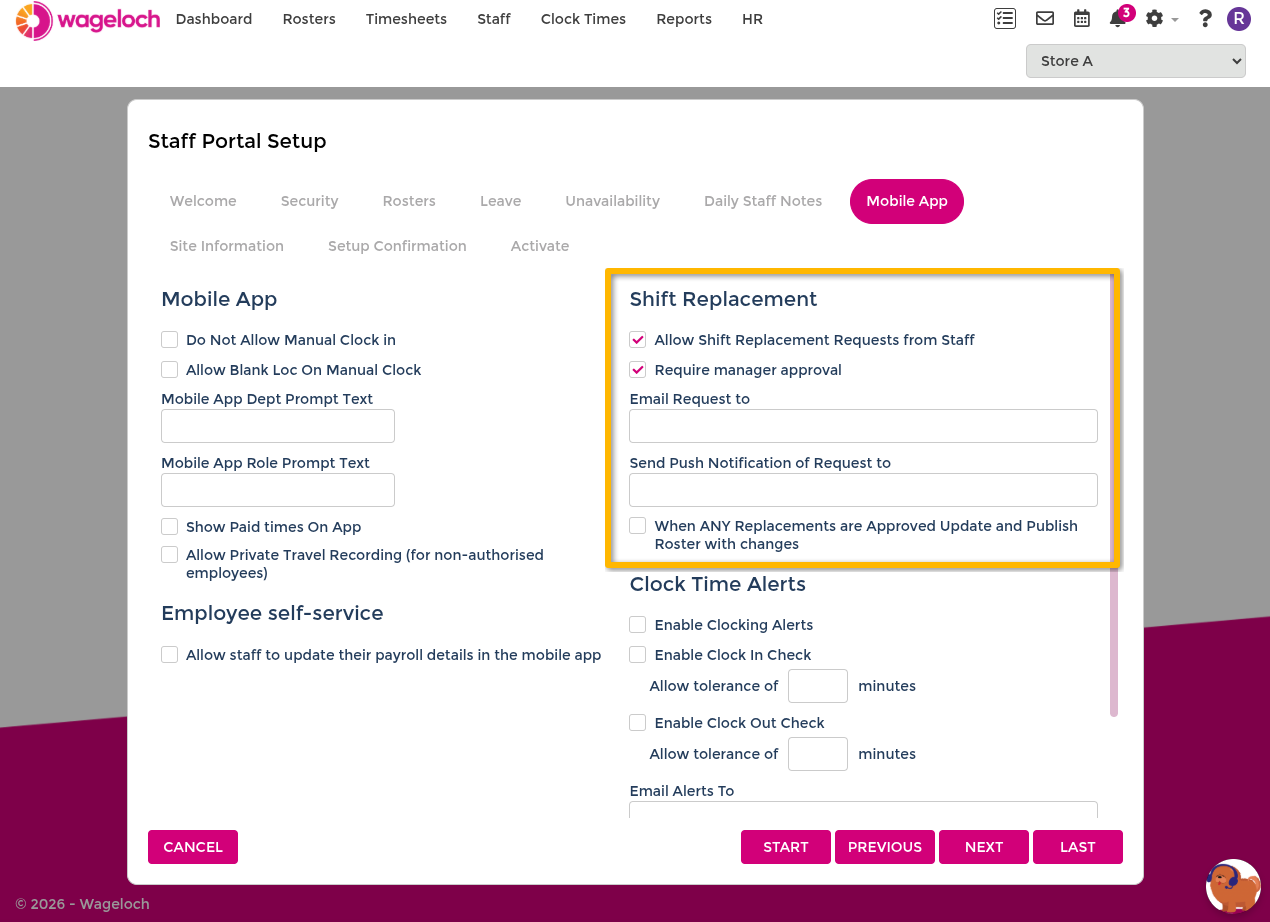The image size is (1270, 922).
Task: Switch to the Leave setup tab
Action: point(500,201)
